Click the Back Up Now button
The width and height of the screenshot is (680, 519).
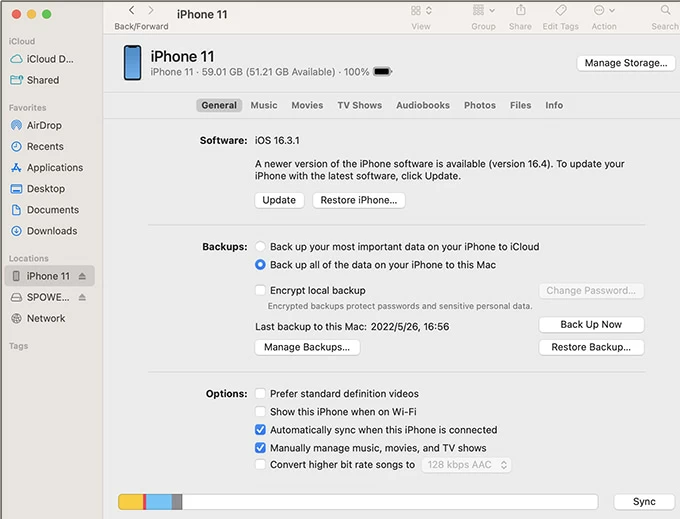591,325
